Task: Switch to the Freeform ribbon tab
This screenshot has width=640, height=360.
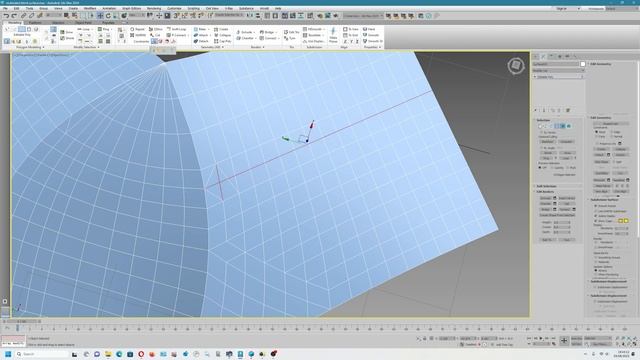Action: (x=35, y=23)
